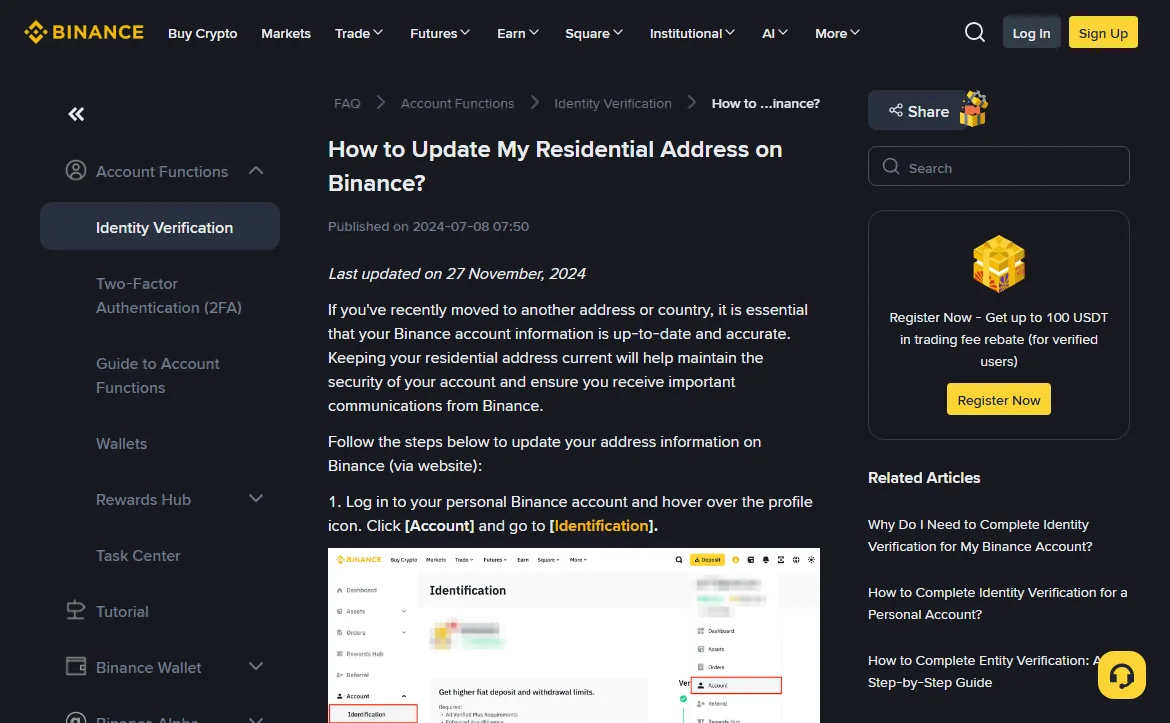1170x723 pixels.
Task: Click the Binance Wallet icon in sidebar
Action: (75, 666)
